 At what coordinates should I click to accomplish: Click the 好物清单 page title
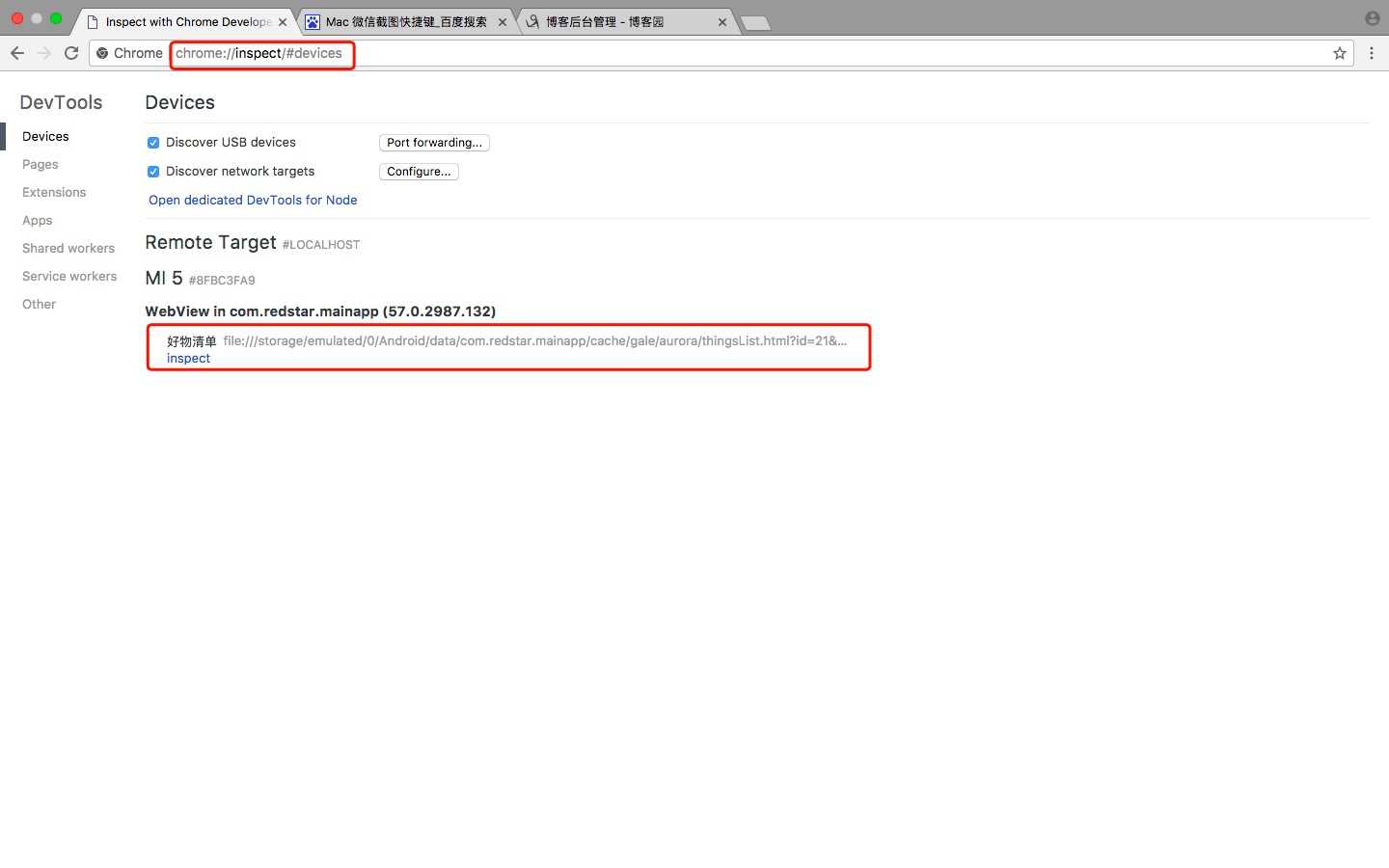192,340
